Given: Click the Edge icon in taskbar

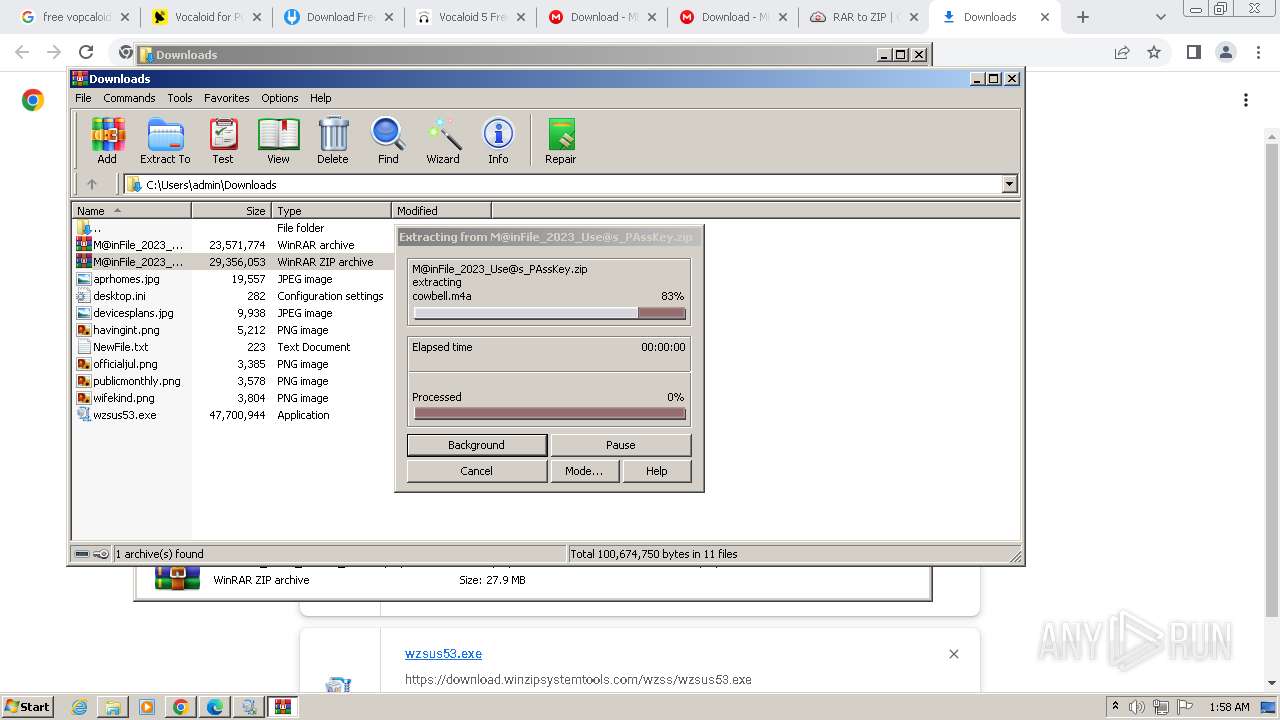Looking at the screenshot, I should [215, 707].
